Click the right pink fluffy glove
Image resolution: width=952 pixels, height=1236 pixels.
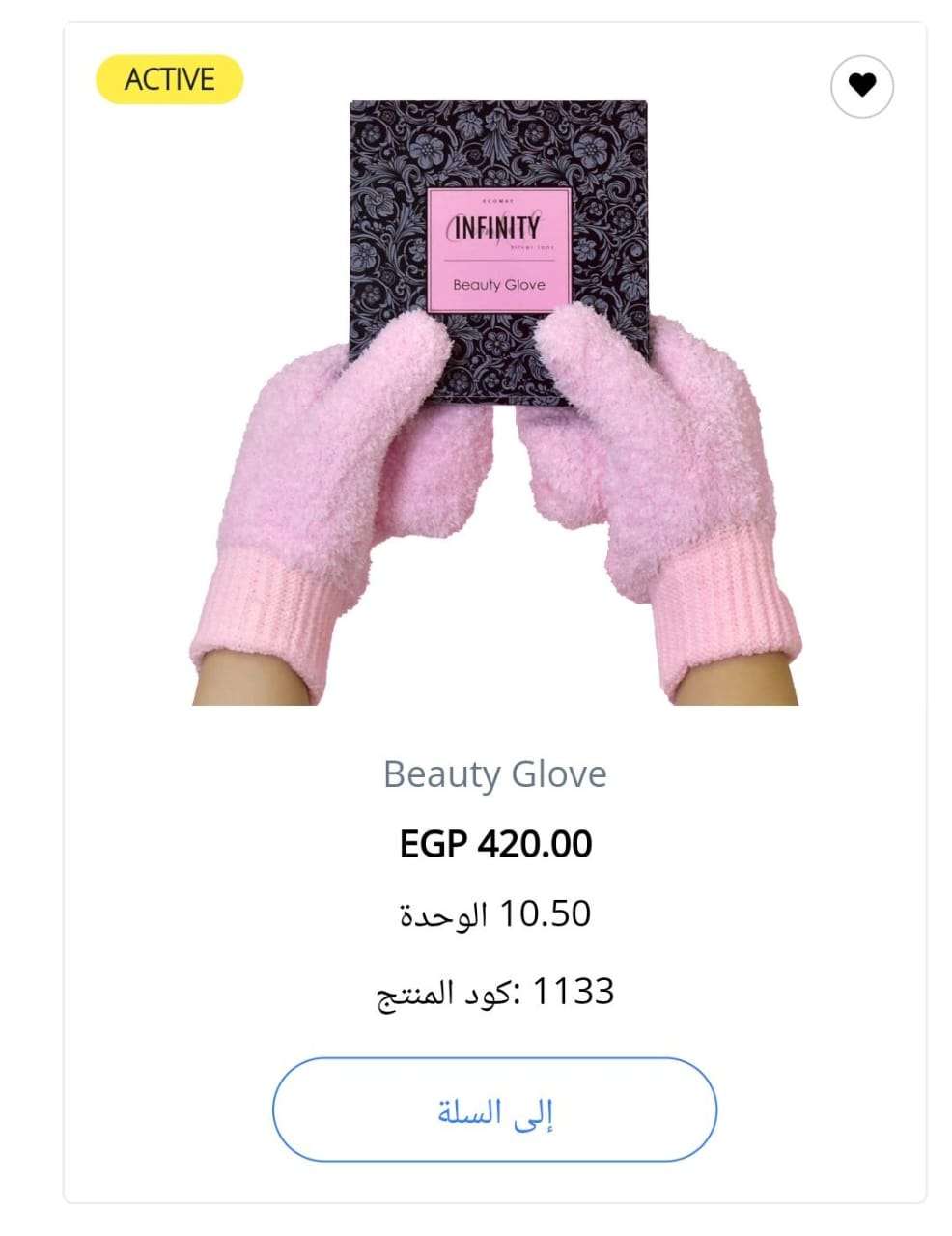point(657,502)
